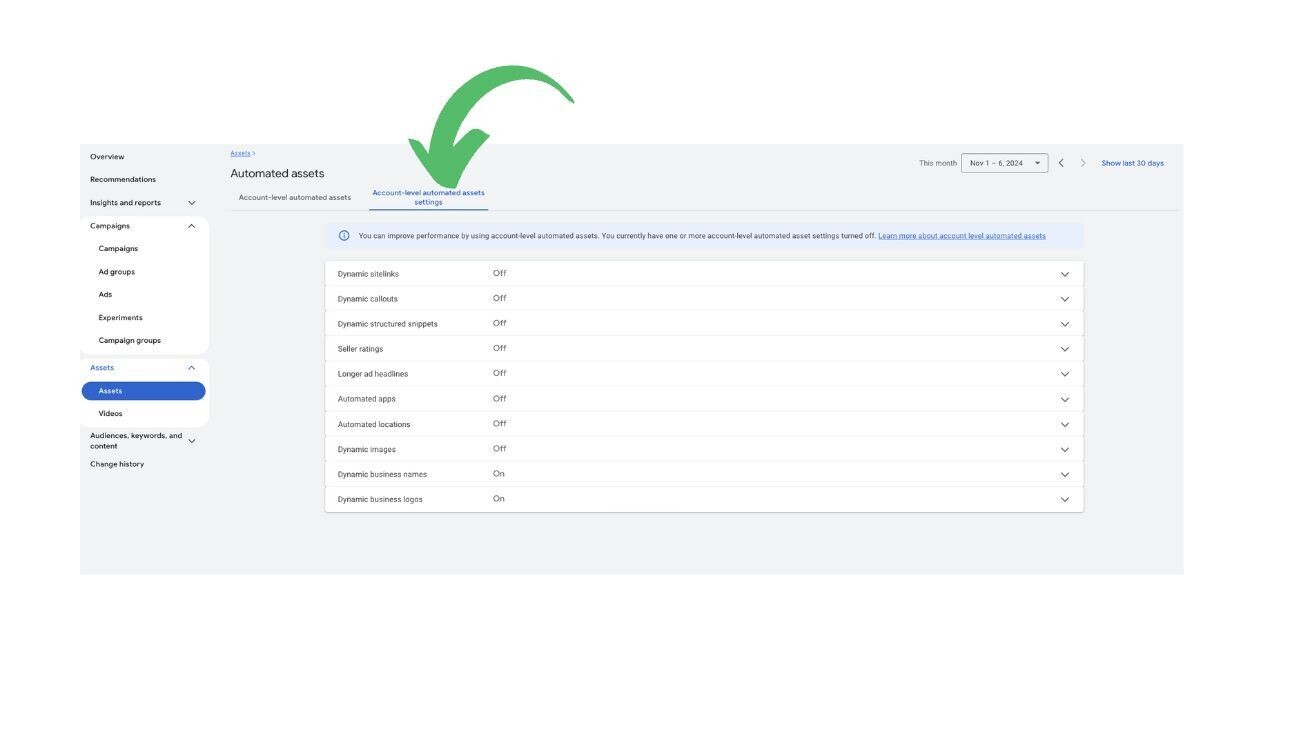Expand the Dynamic images row chevron
Screen dimensions: 1302x748
tap(1065, 449)
